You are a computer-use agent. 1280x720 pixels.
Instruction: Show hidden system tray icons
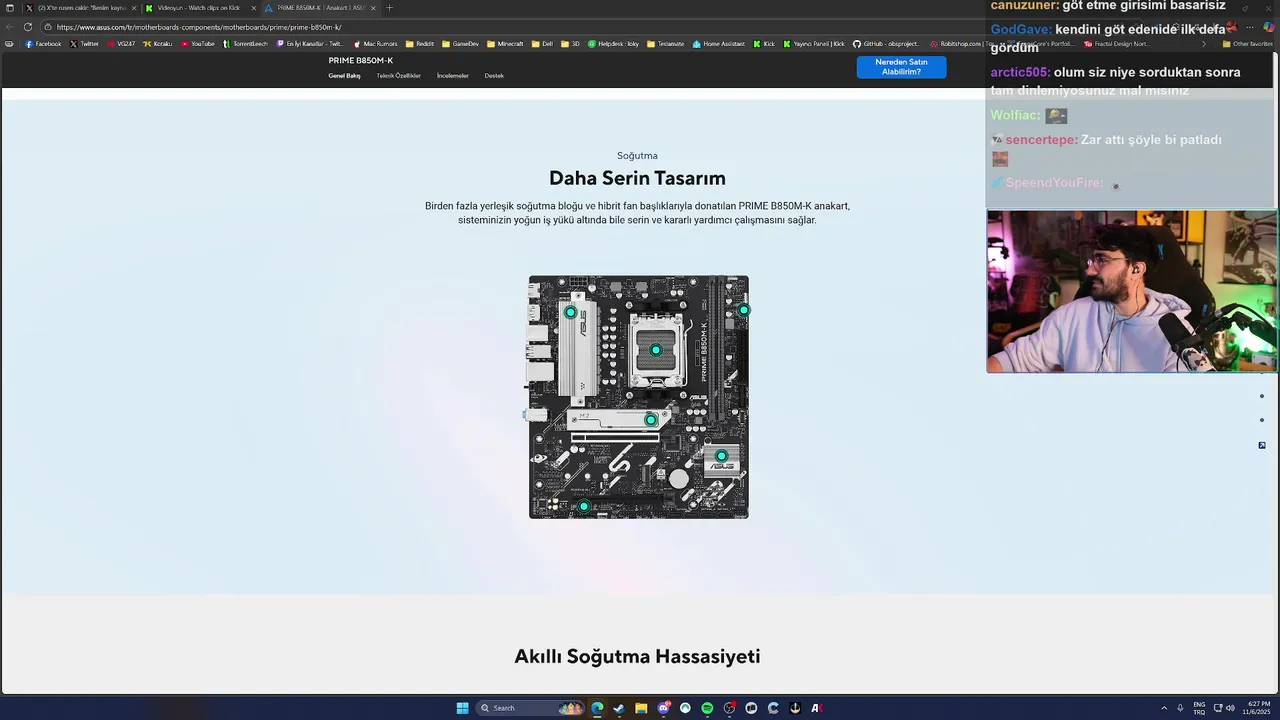(1164, 708)
